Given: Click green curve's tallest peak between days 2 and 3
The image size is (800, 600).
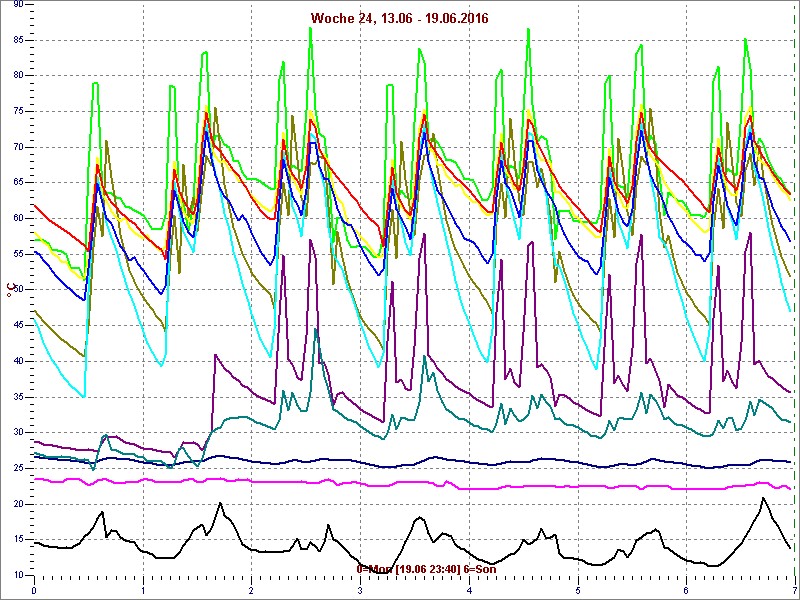Looking at the screenshot, I should [x=311, y=28].
